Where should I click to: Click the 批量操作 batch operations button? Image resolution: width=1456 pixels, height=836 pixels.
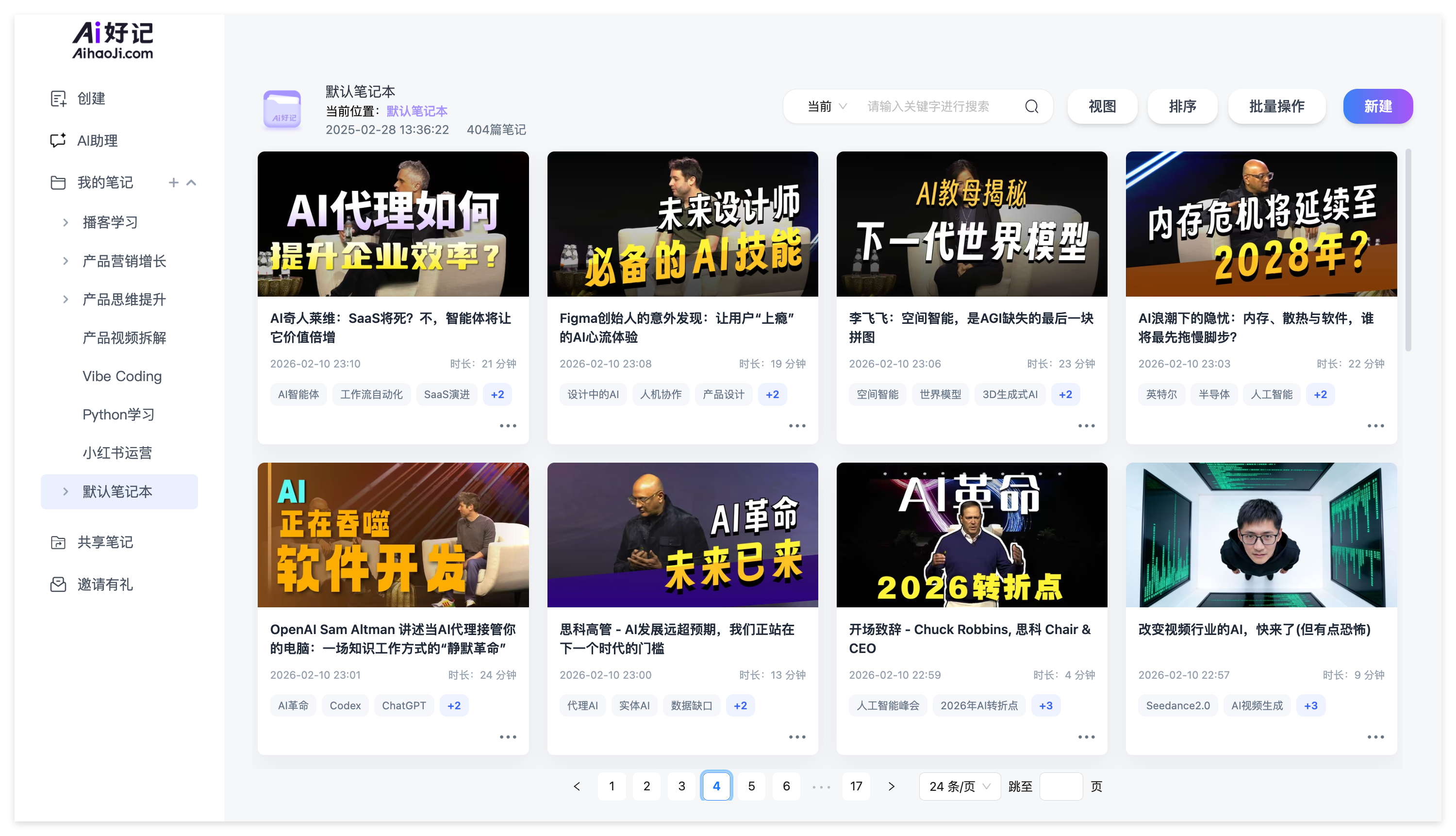pos(1276,106)
